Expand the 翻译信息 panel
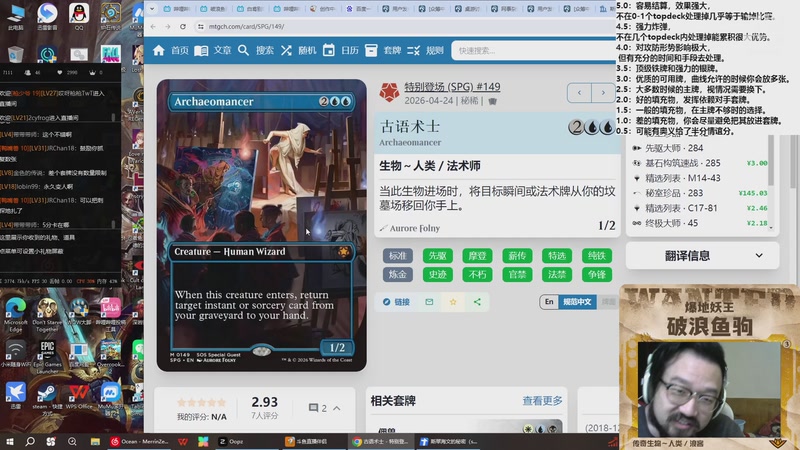Image resolution: width=800 pixels, height=450 pixels. tap(702, 256)
